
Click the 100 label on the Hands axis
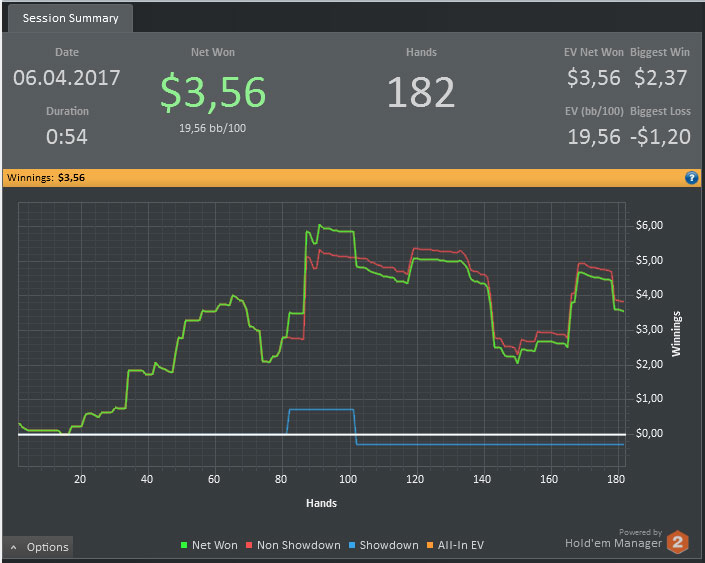348,479
